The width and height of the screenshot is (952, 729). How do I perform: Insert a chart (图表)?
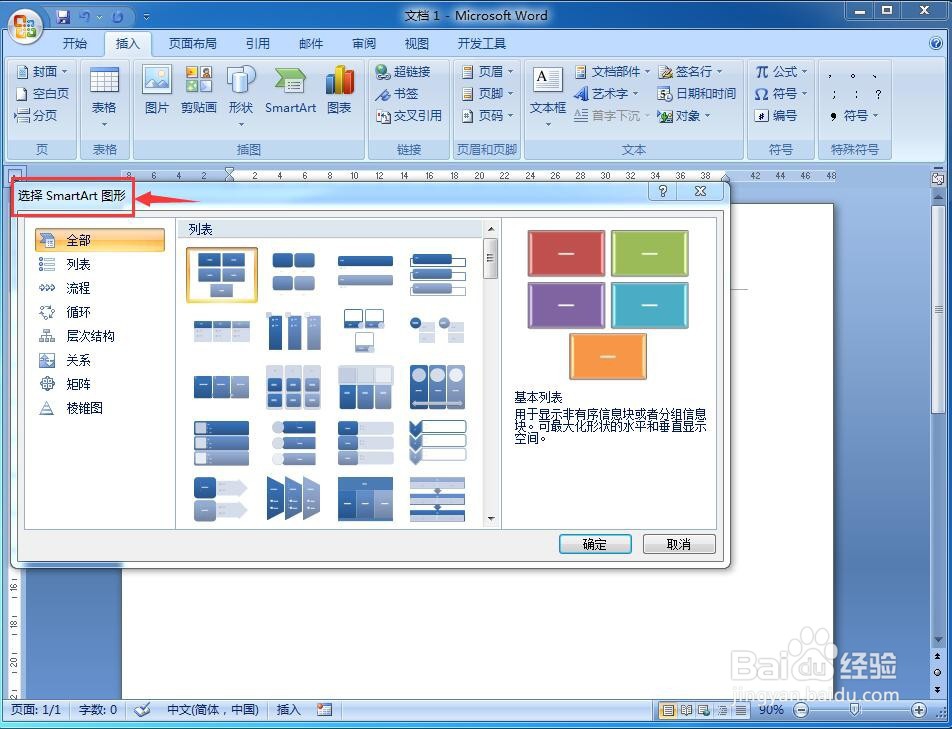(x=339, y=90)
